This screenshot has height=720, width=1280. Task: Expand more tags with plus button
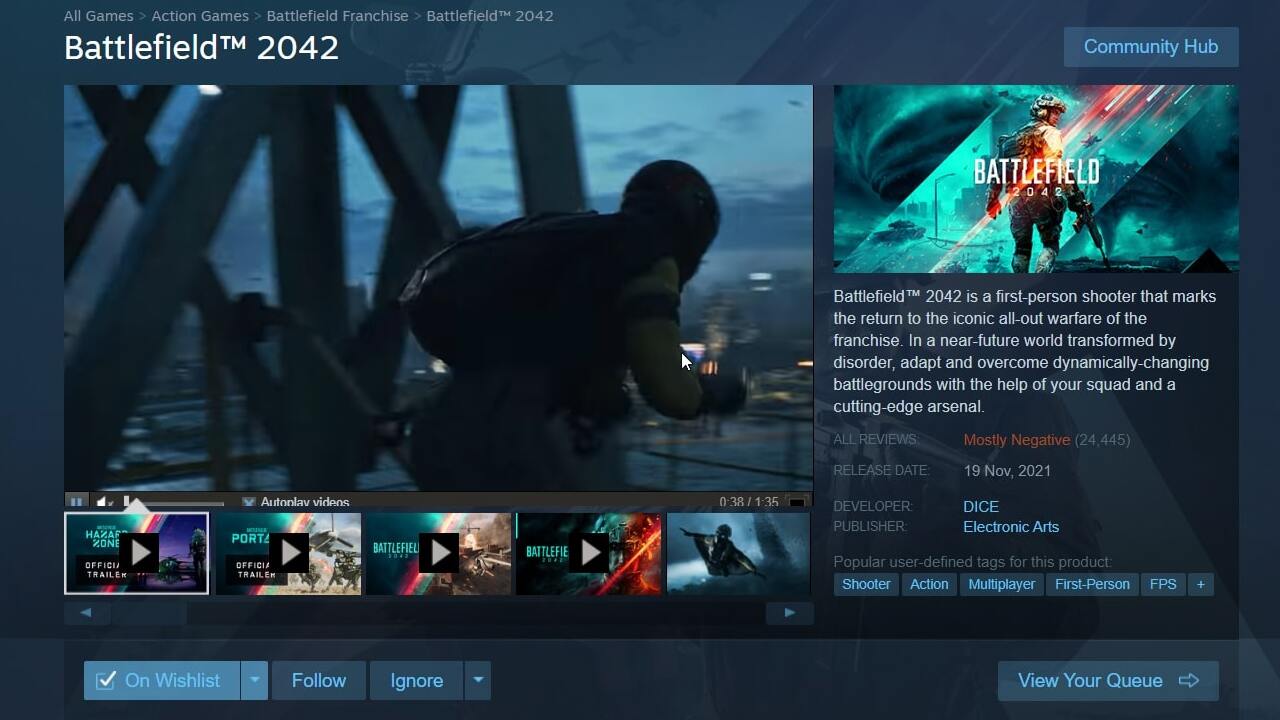(x=1201, y=584)
